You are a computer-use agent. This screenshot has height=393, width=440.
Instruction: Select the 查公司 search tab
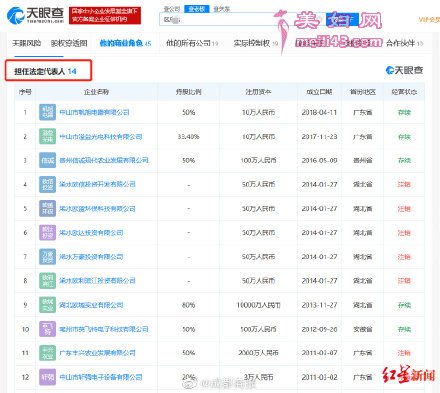click(172, 9)
